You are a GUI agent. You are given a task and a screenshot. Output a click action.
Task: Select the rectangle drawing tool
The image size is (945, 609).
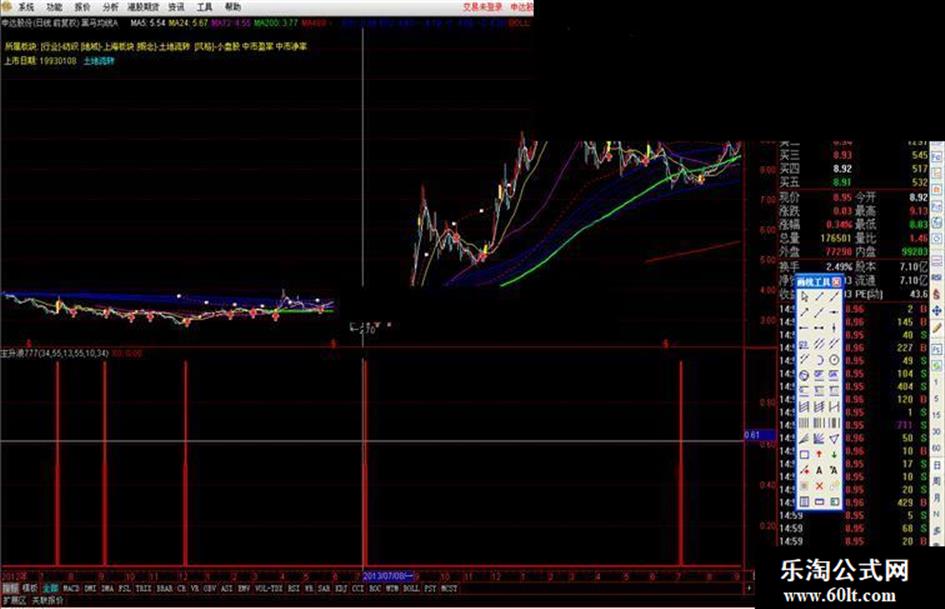point(805,455)
